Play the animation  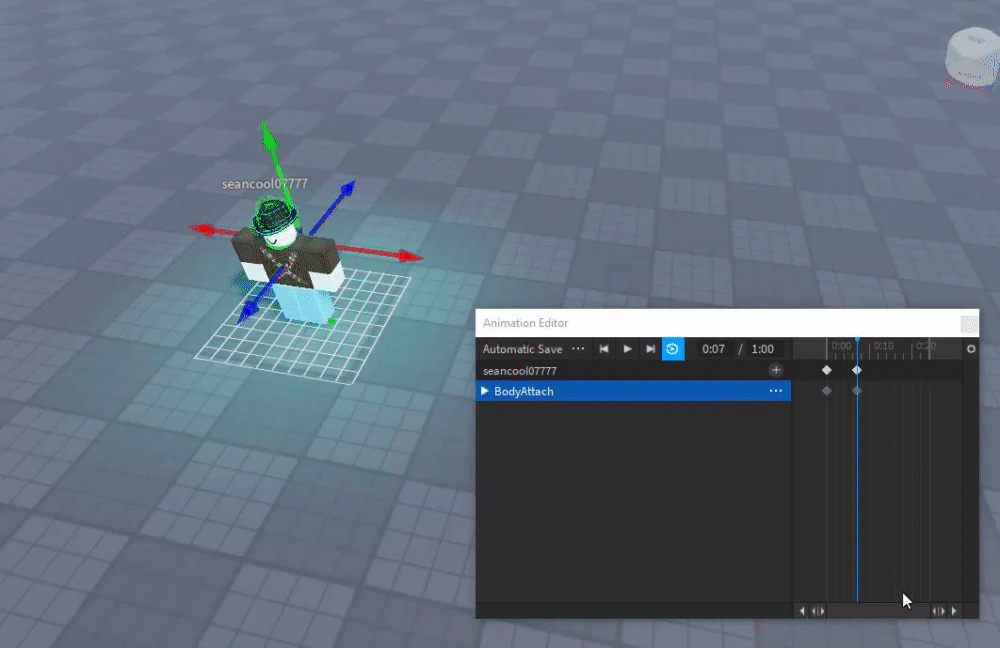pyautogui.click(x=627, y=349)
